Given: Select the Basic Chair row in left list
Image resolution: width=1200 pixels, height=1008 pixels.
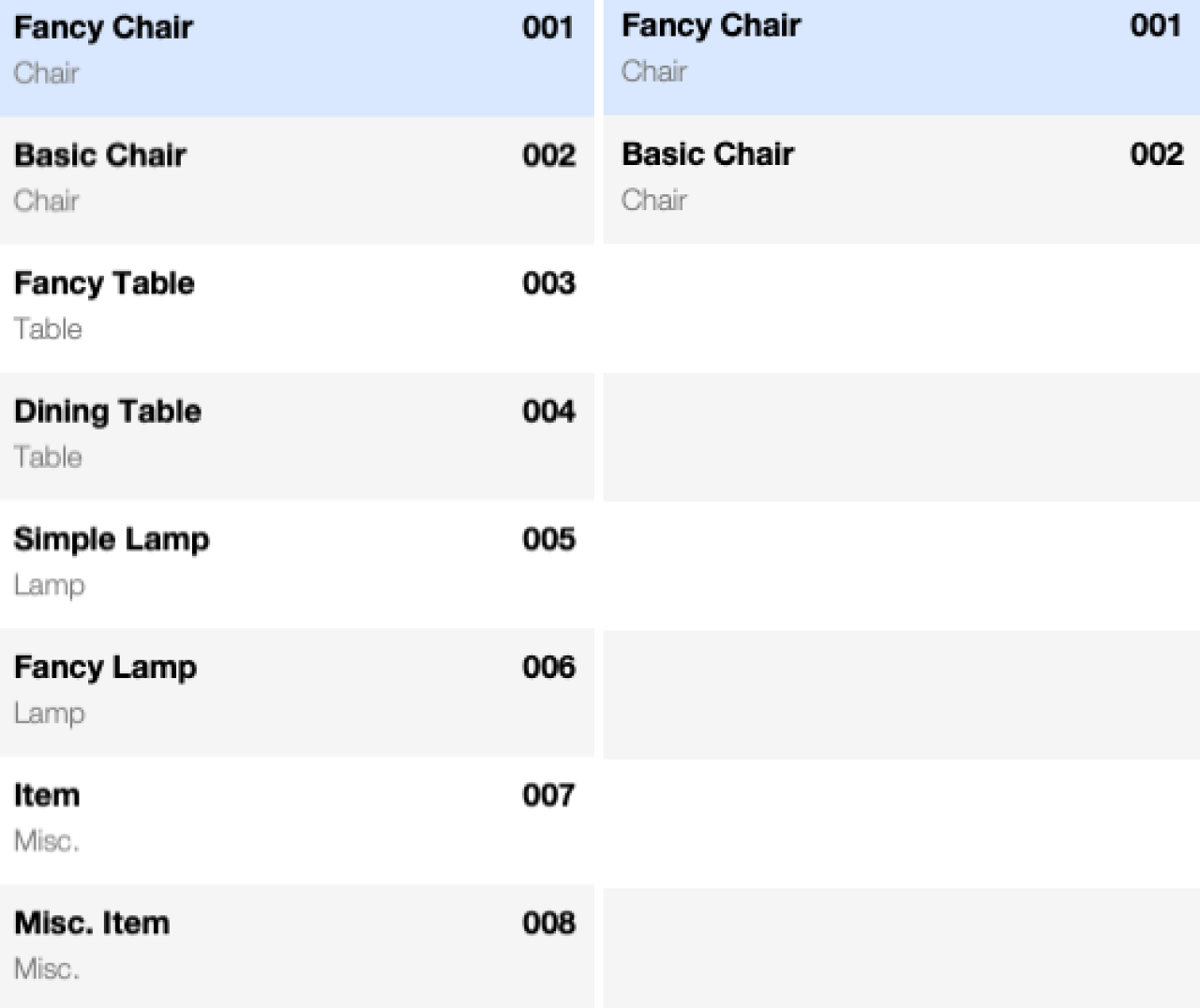Looking at the screenshot, I should pos(281,178).
